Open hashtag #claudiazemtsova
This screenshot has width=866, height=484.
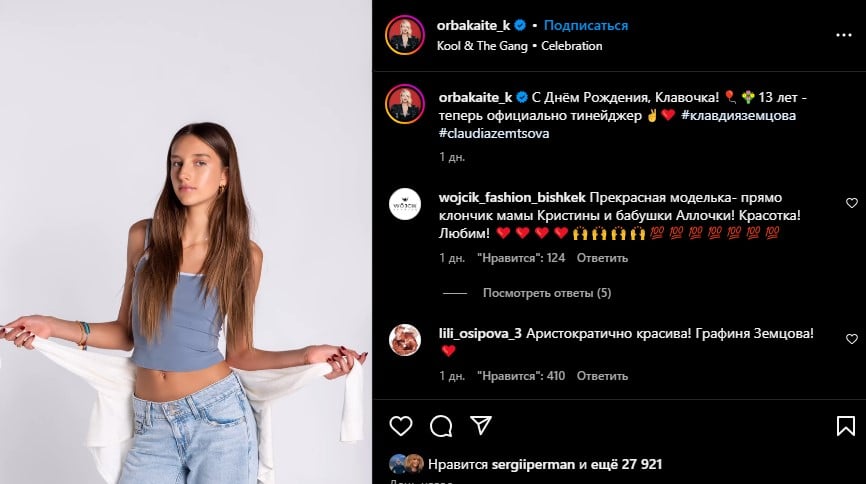(x=494, y=133)
